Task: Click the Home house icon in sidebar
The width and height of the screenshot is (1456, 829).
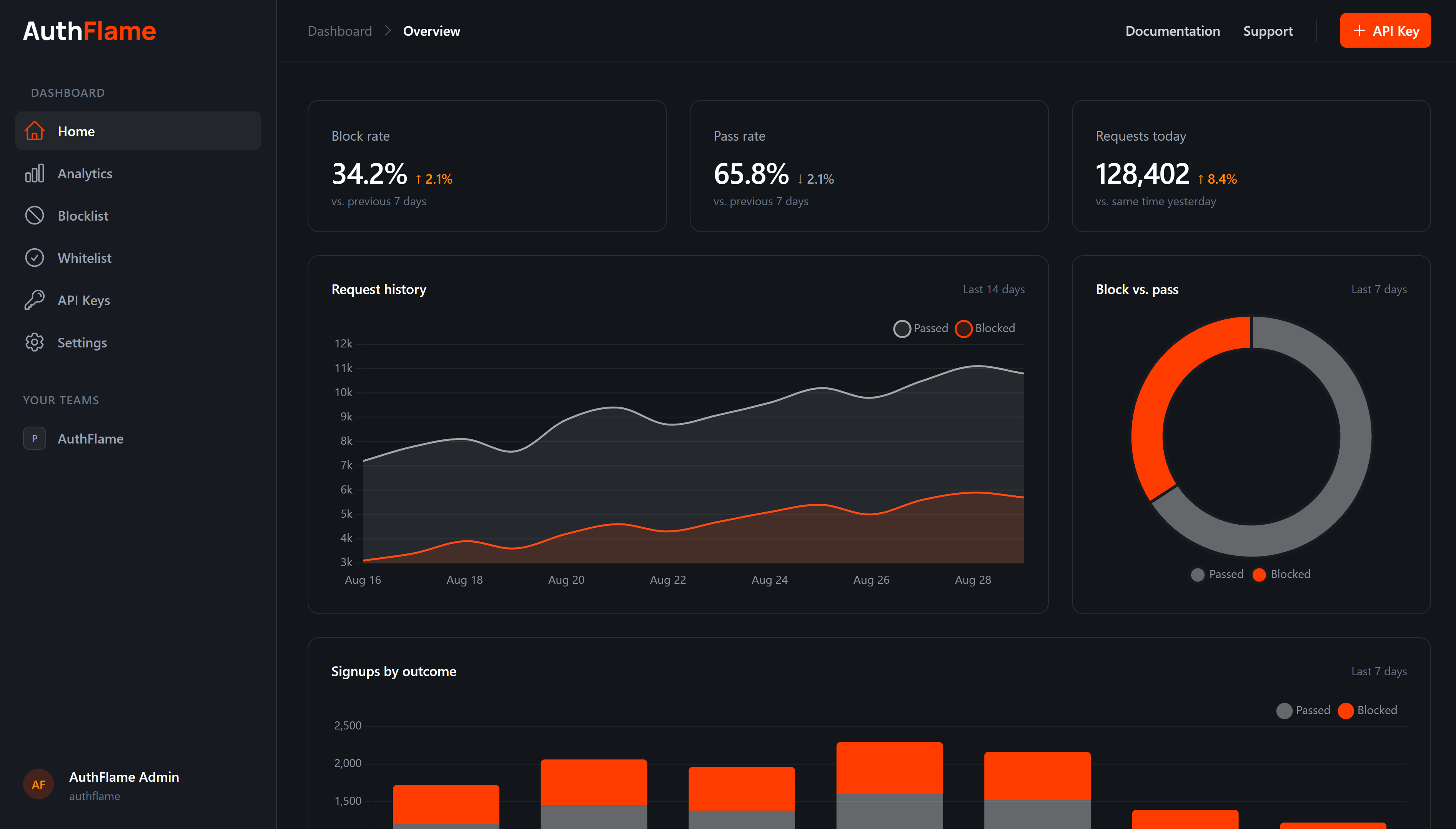Action: tap(35, 131)
